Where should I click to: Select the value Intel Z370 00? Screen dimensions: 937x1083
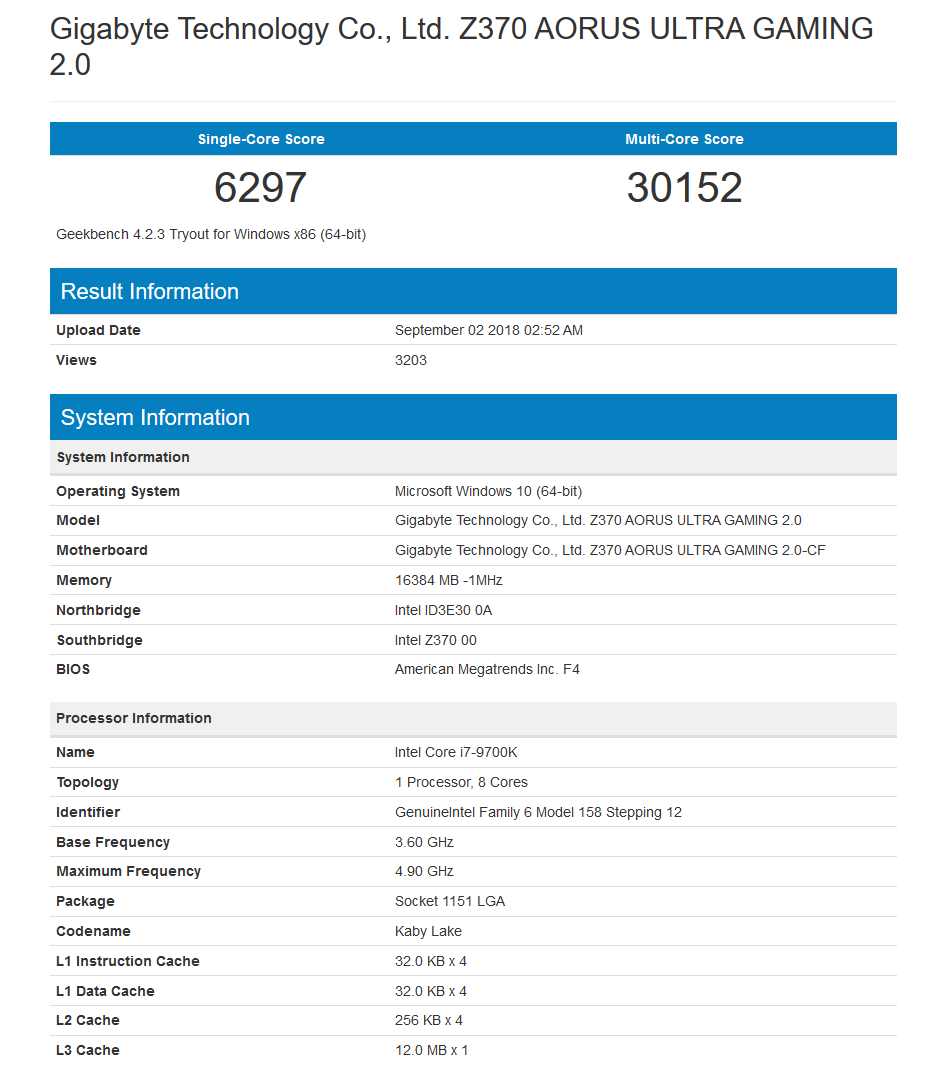(x=436, y=640)
